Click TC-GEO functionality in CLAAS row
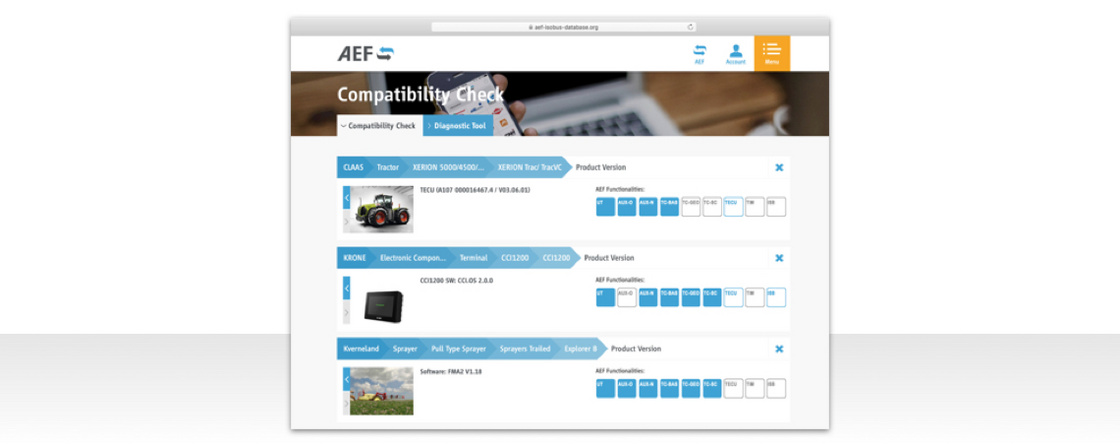 [691, 206]
